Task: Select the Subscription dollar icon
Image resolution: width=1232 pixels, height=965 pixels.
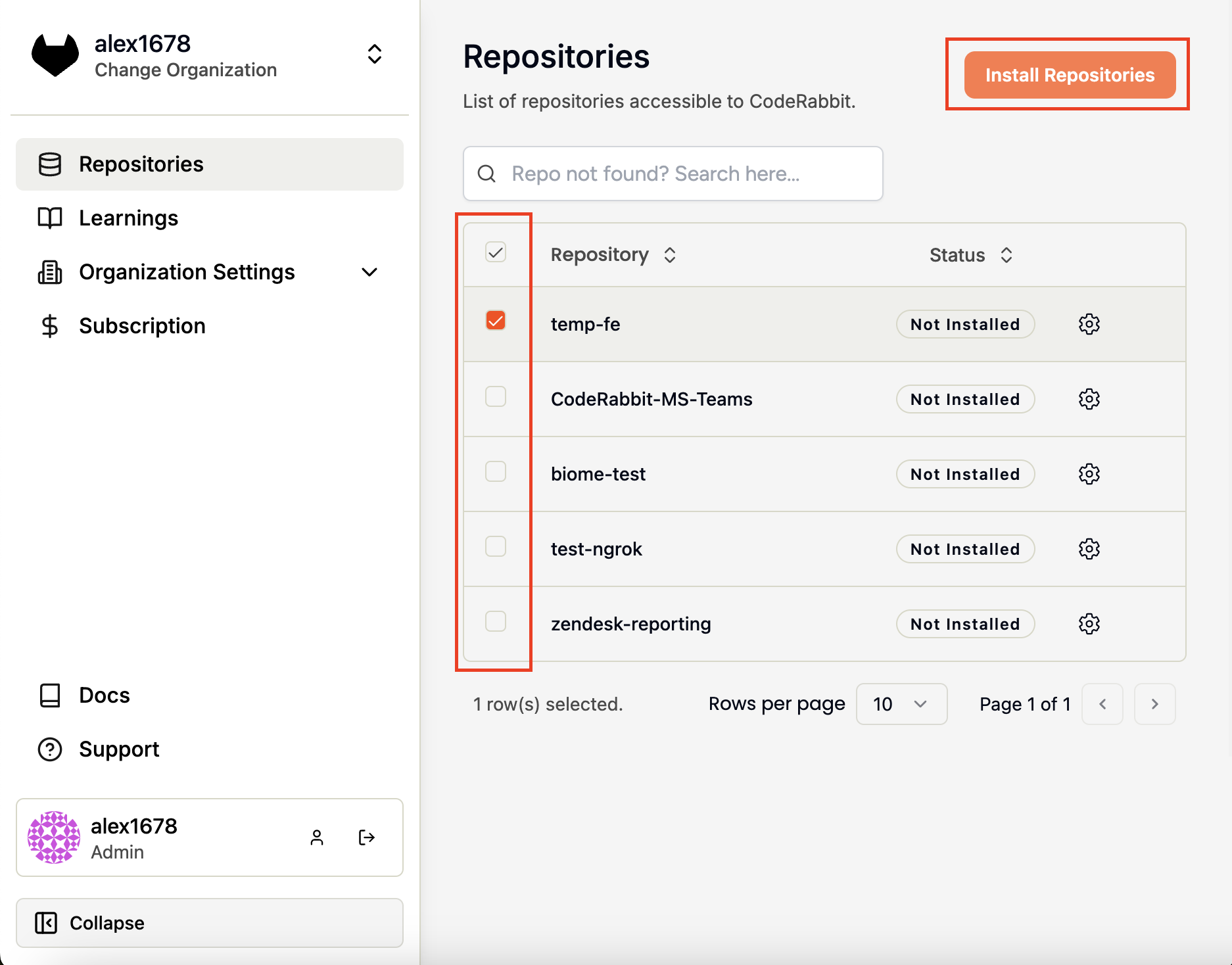Action: click(x=50, y=325)
